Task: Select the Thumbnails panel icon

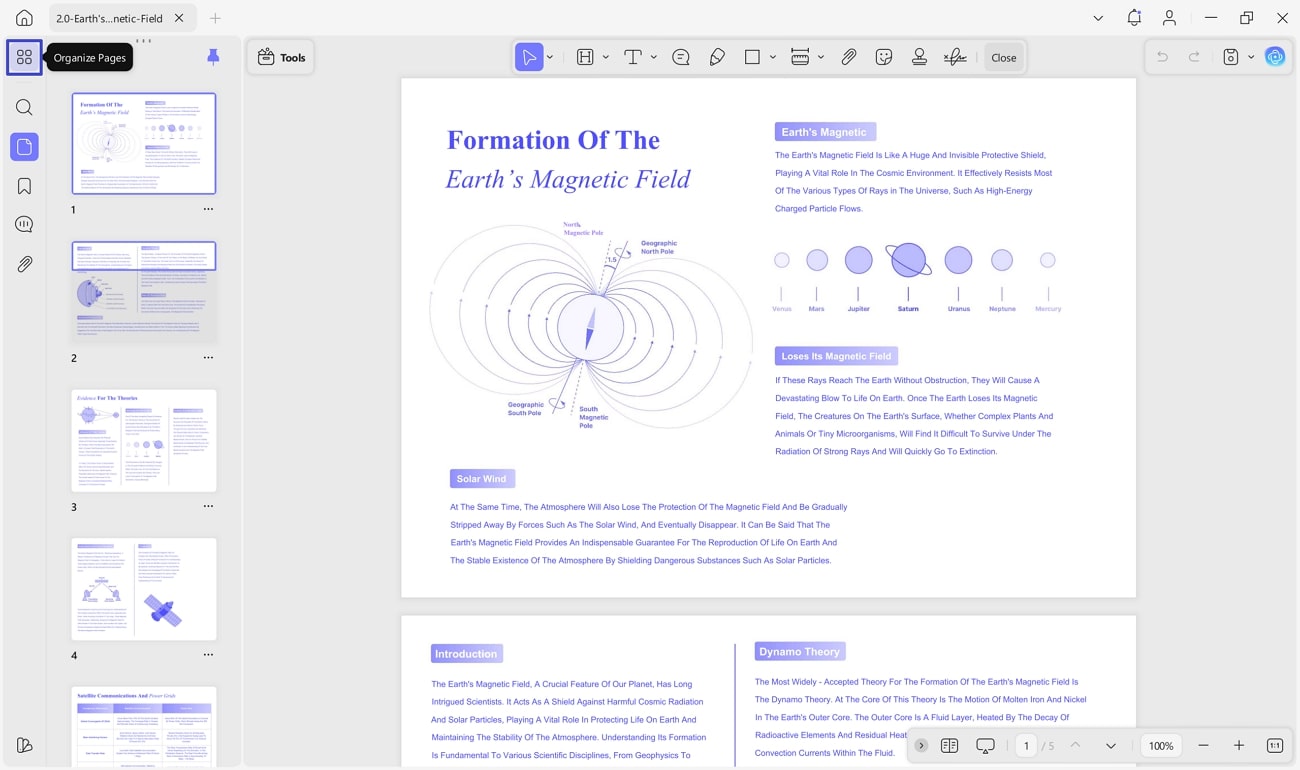Action: click(x=24, y=147)
